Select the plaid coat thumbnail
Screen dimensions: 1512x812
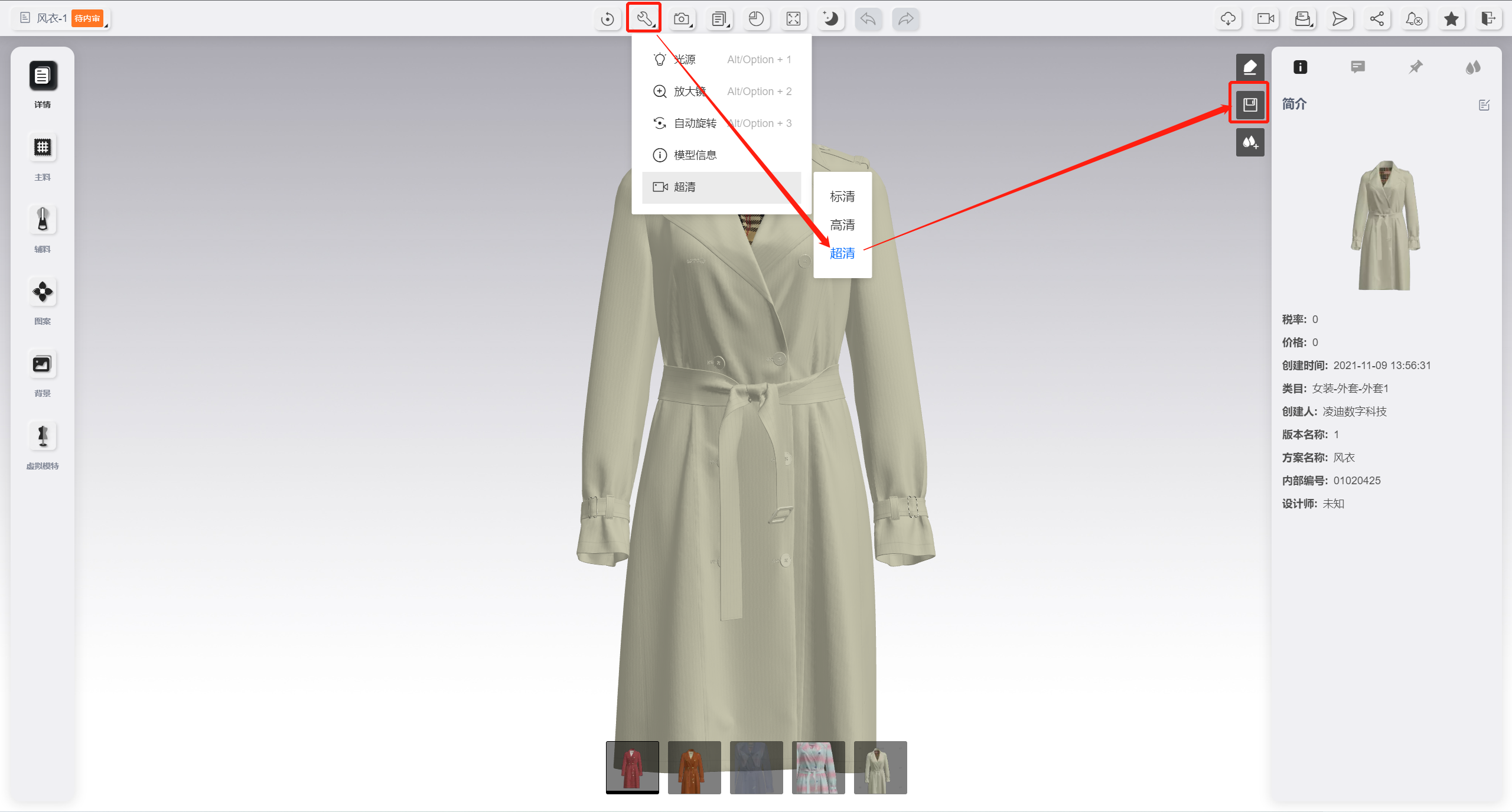point(818,767)
